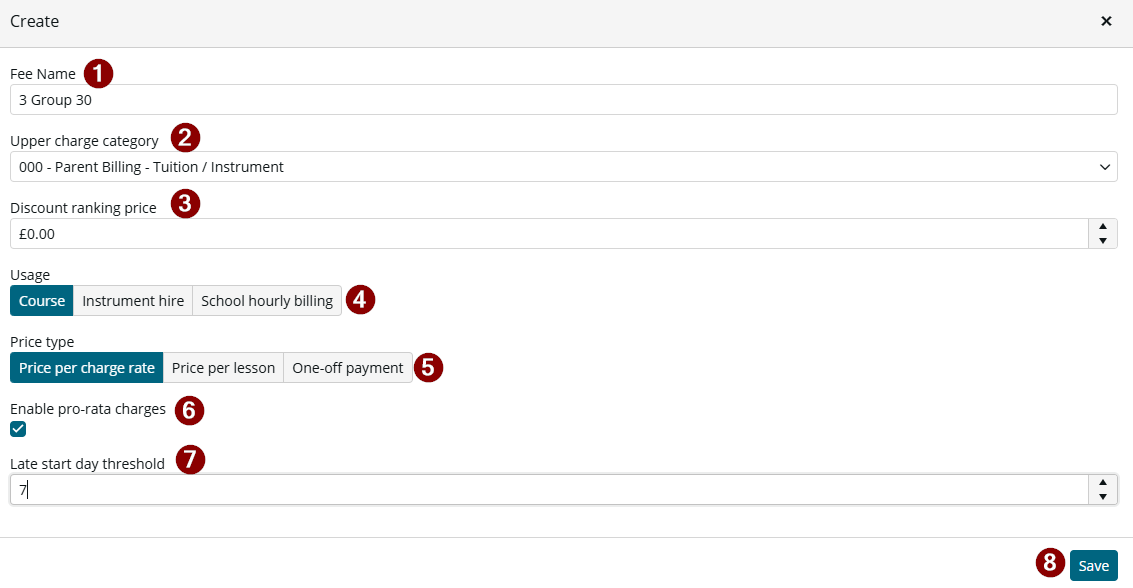Decrease the Discount ranking price using down arrow
Image resolution: width=1133 pixels, height=588 pixels.
pyautogui.click(x=1103, y=241)
